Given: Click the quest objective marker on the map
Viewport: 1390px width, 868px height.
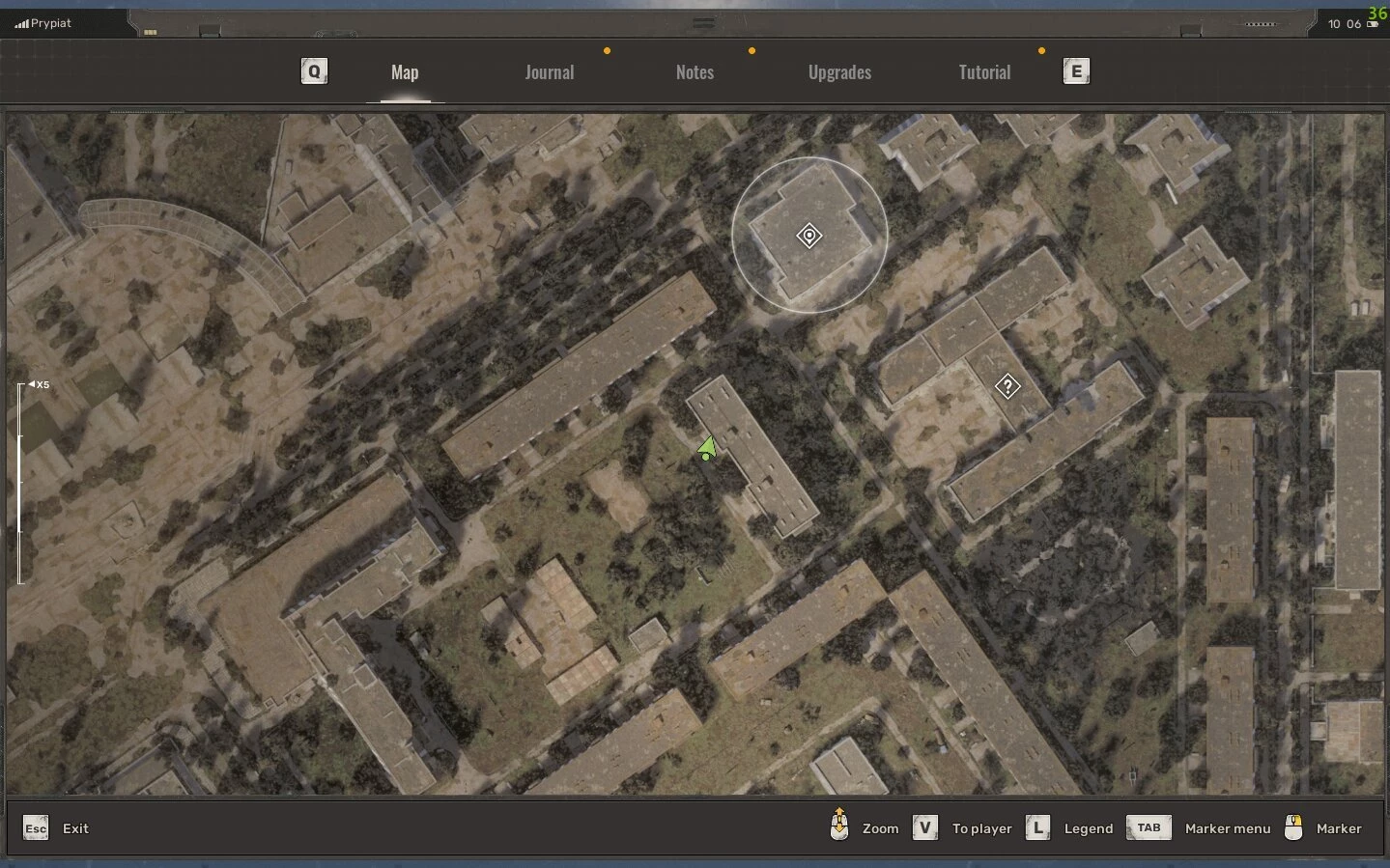Looking at the screenshot, I should click(x=809, y=236).
